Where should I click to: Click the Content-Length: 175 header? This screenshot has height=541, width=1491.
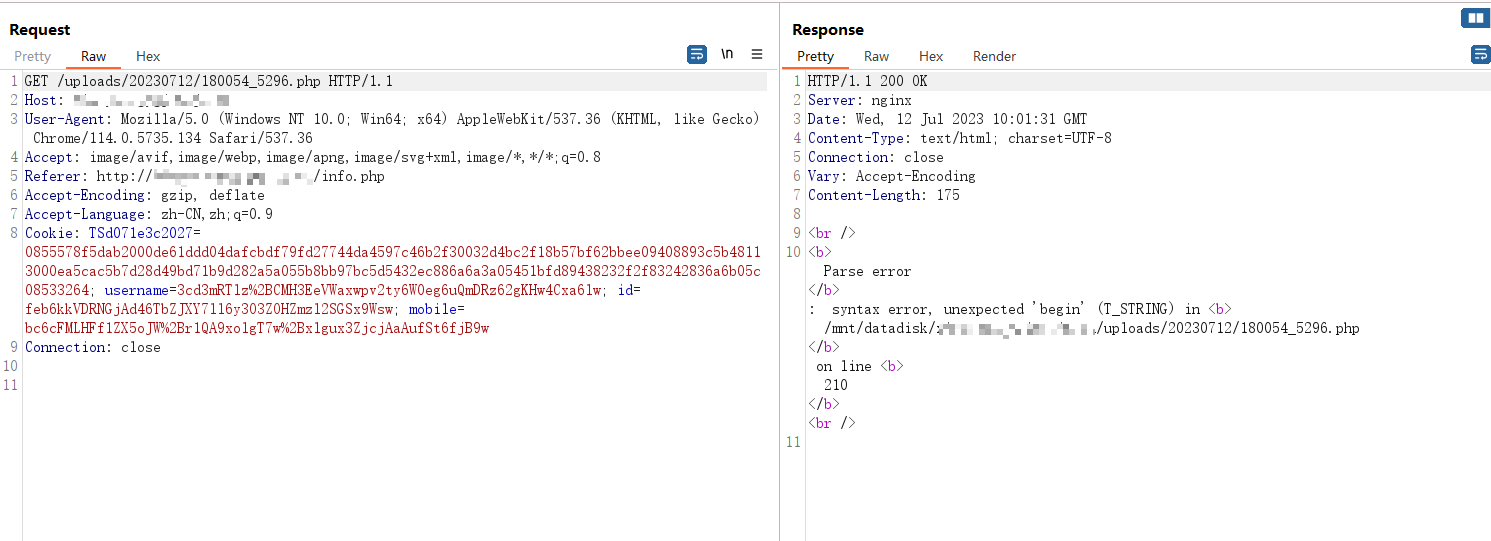click(x=884, y=195)
